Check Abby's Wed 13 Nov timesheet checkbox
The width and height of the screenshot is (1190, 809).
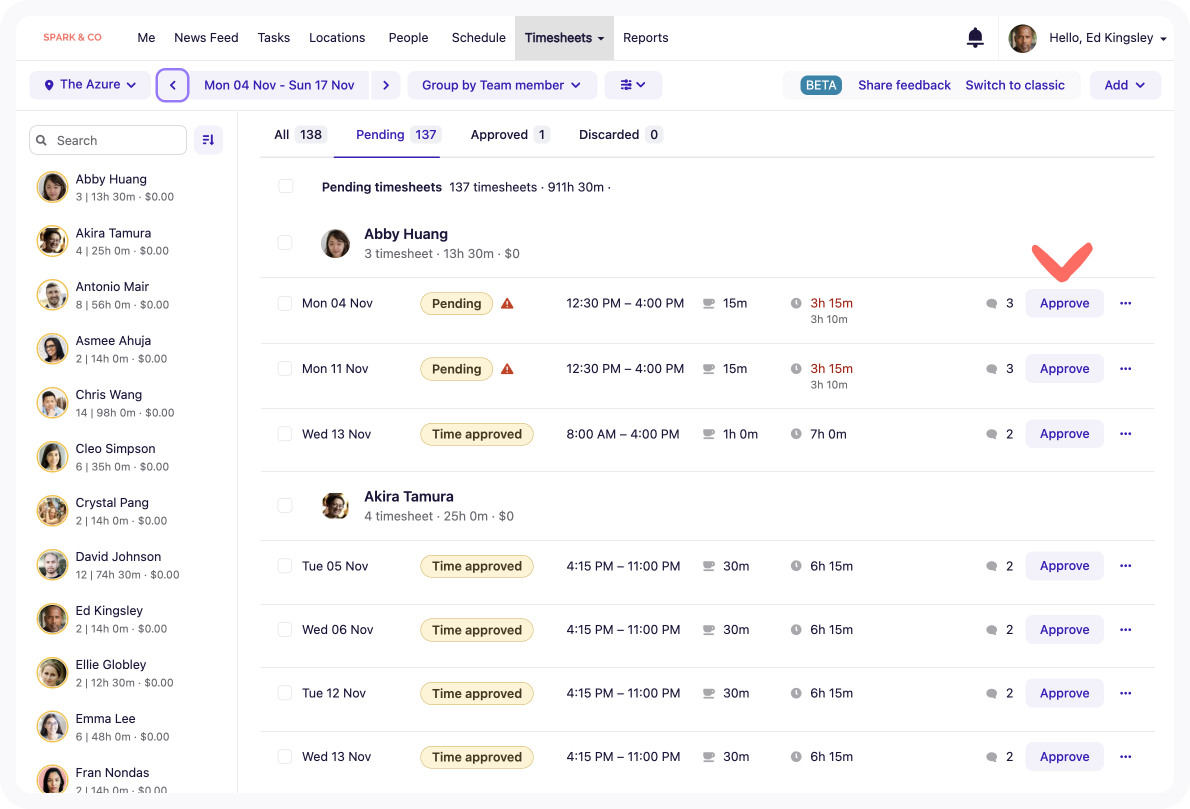click(x=285, y=434)
